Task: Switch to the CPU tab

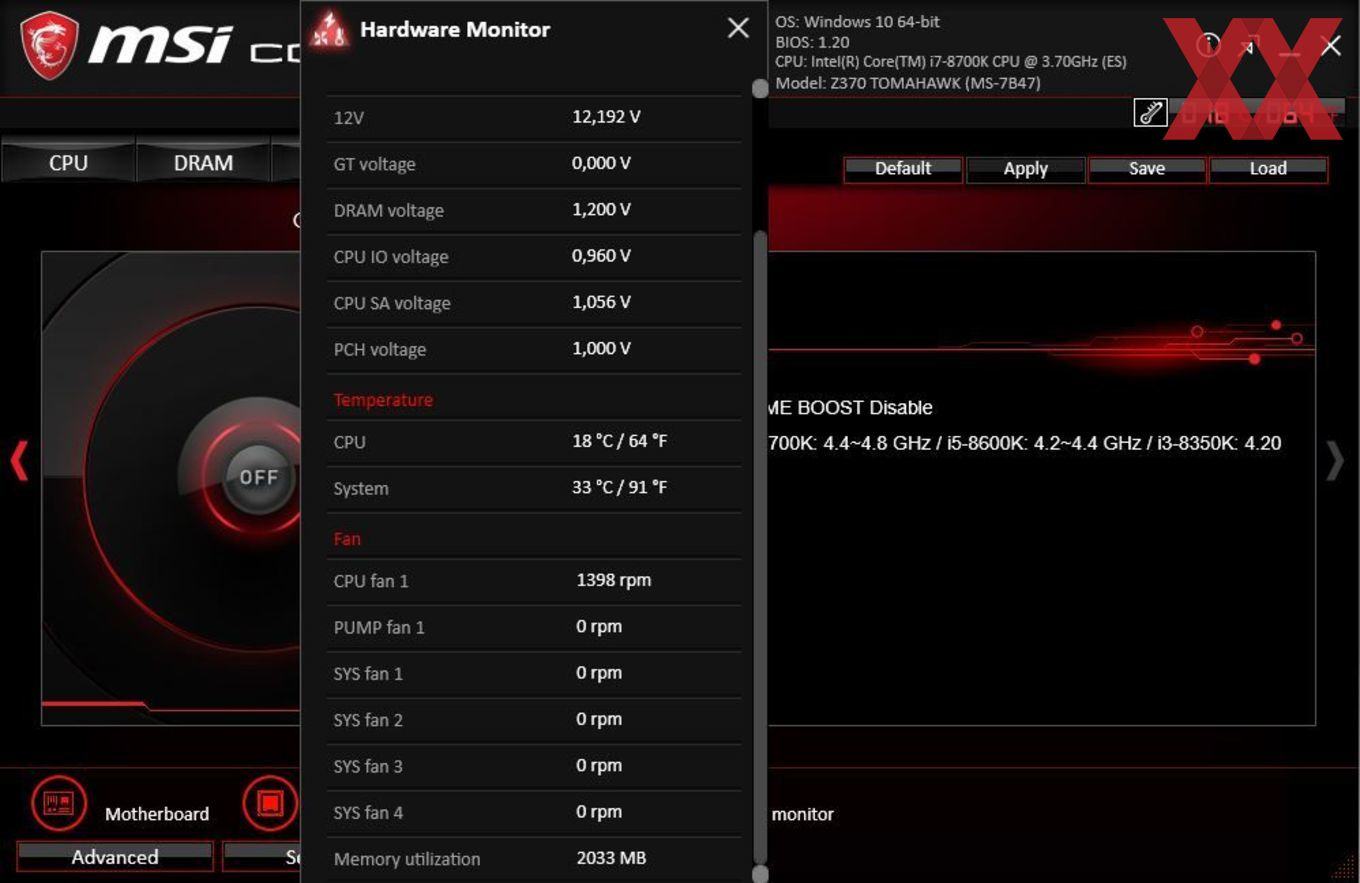Action: pos(68,163)
